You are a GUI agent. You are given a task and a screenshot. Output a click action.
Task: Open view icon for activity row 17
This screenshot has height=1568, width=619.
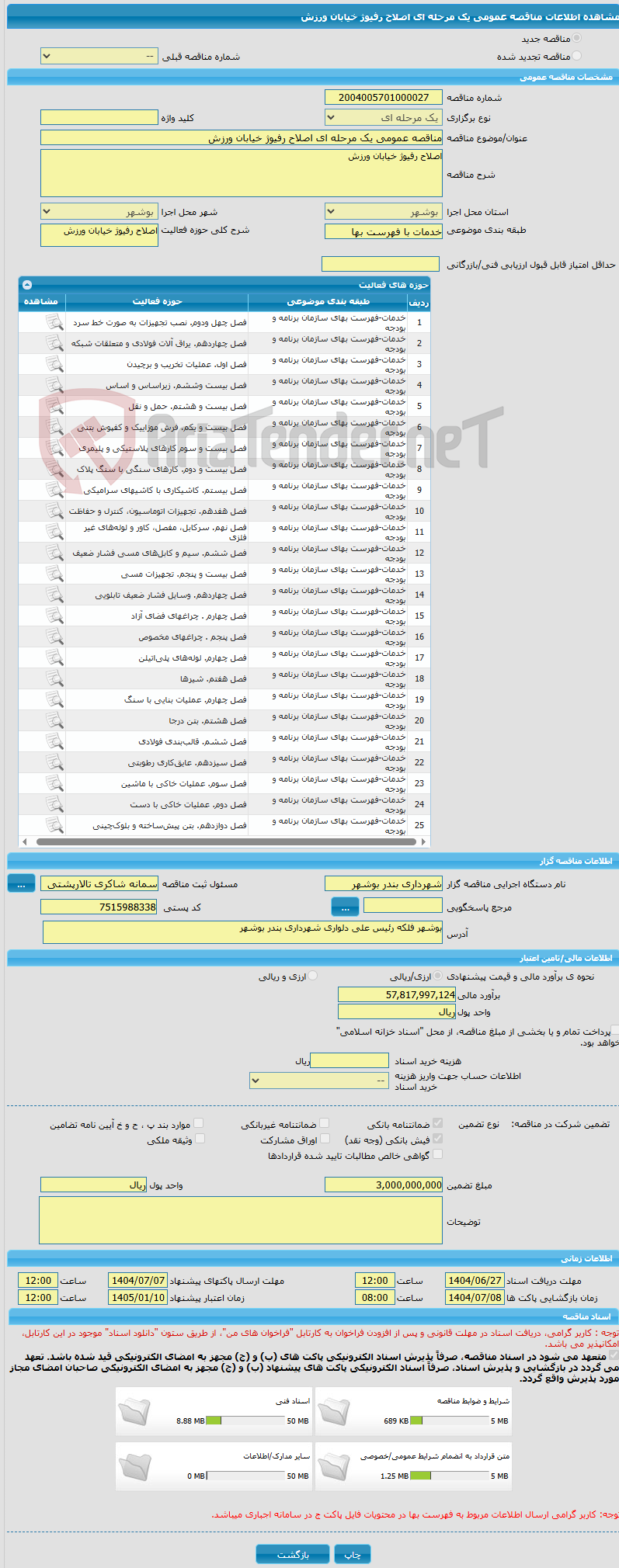[54, 657]
